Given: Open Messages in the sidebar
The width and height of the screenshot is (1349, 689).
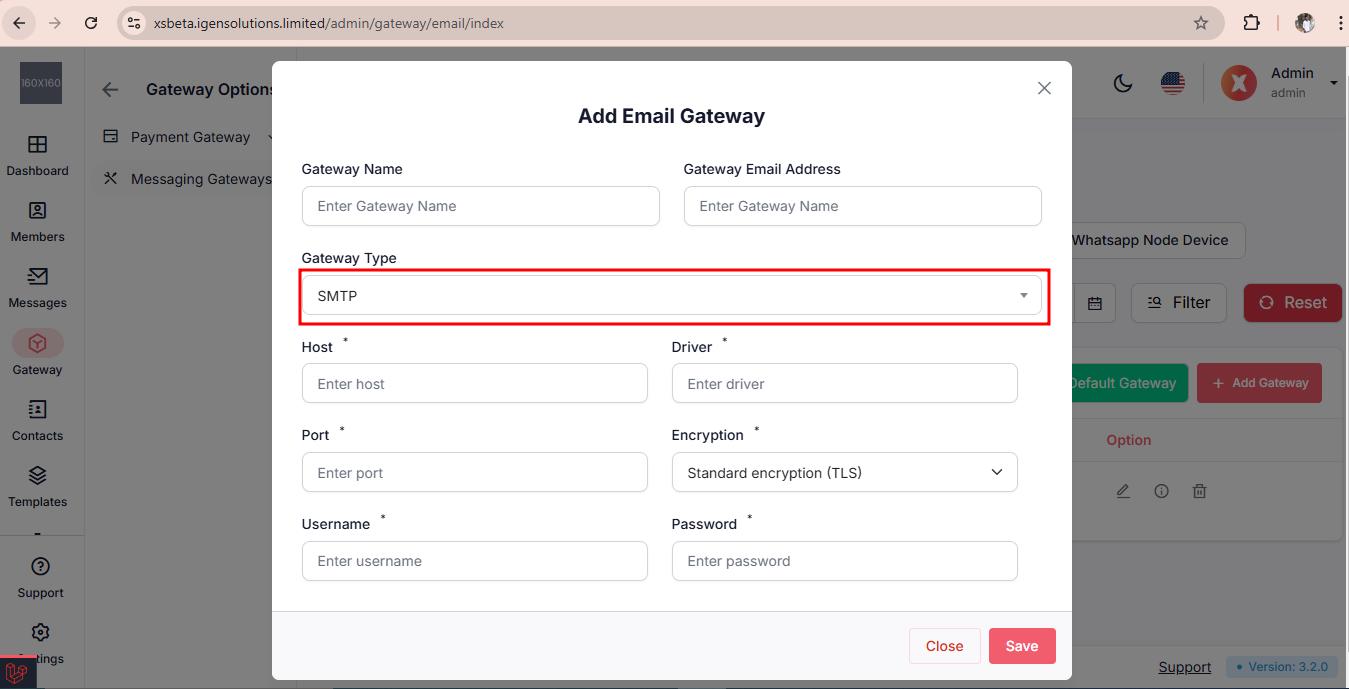Looking at the screenshot, I should click(37, 288).
